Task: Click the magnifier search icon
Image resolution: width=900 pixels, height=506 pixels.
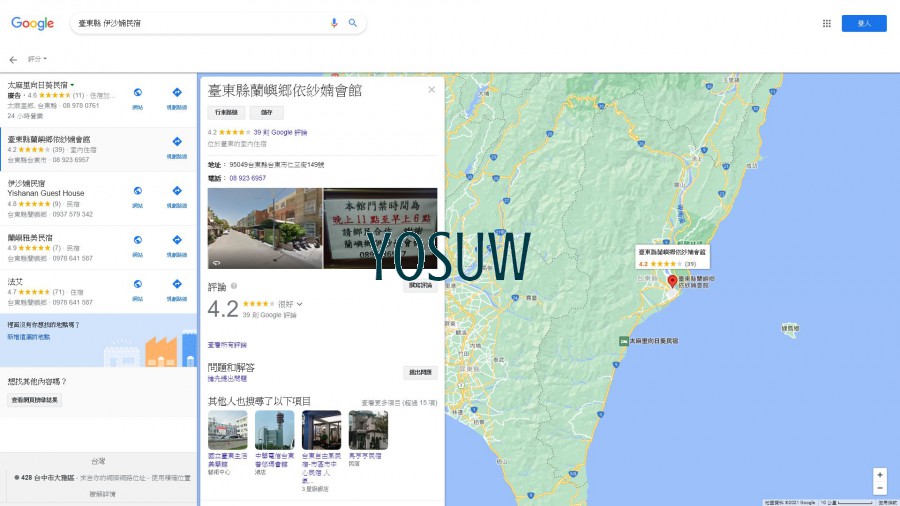Action: coord(353,23)
